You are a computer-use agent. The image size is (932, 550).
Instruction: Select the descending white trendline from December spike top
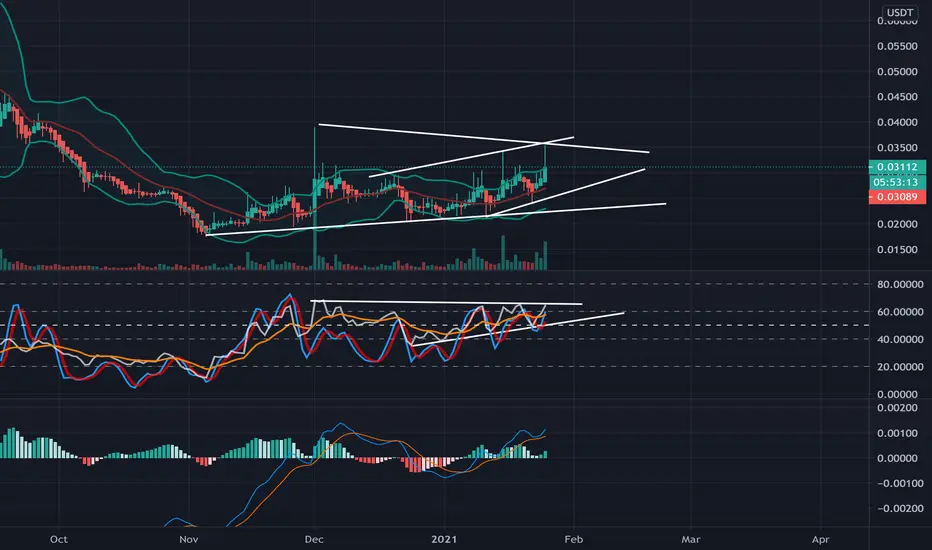484,138
